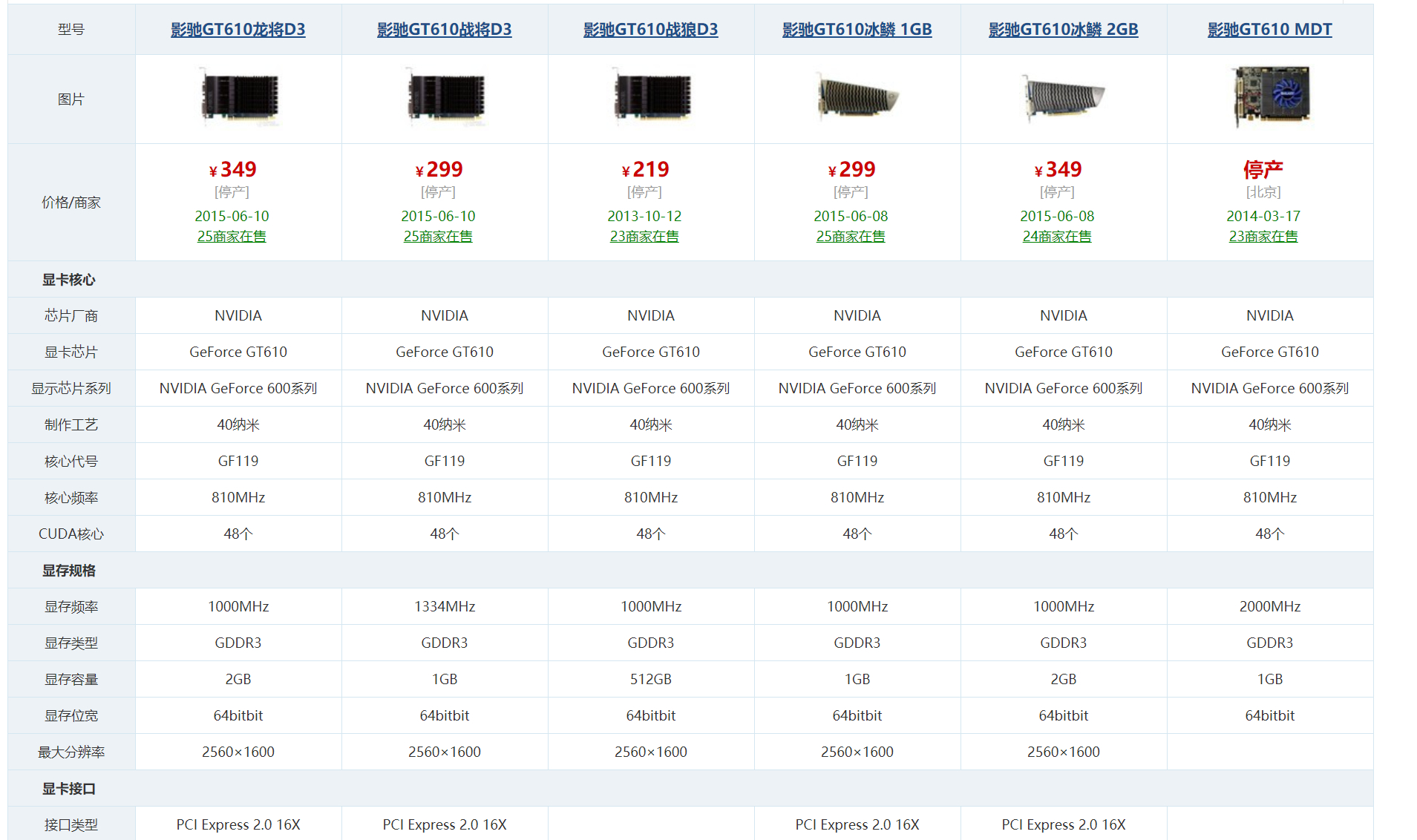
Task: Click the 龙将D3 graphics card thumbnail
Action: tap(239, 96)
